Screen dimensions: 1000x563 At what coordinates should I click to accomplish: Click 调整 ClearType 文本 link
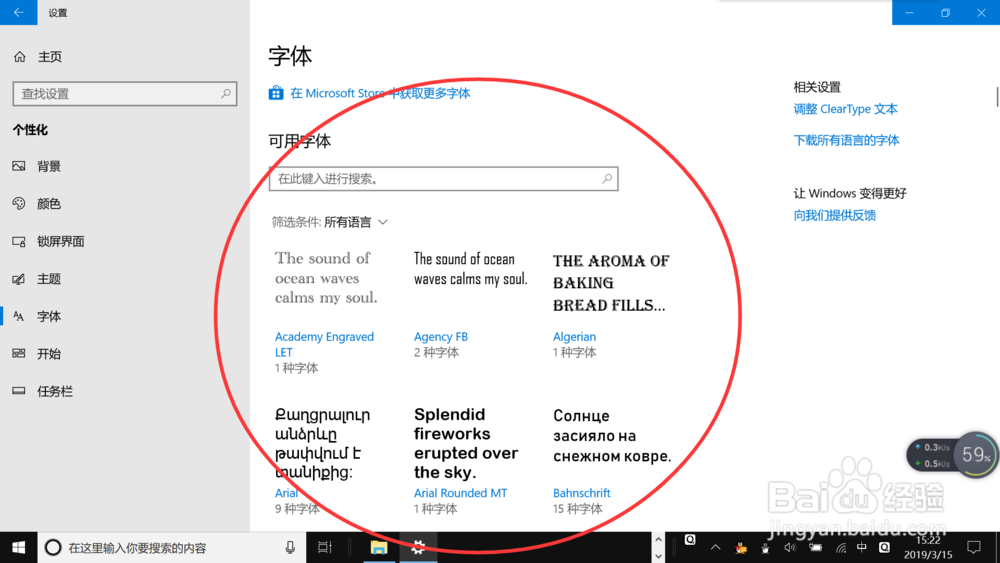click(x=845, y=109)
